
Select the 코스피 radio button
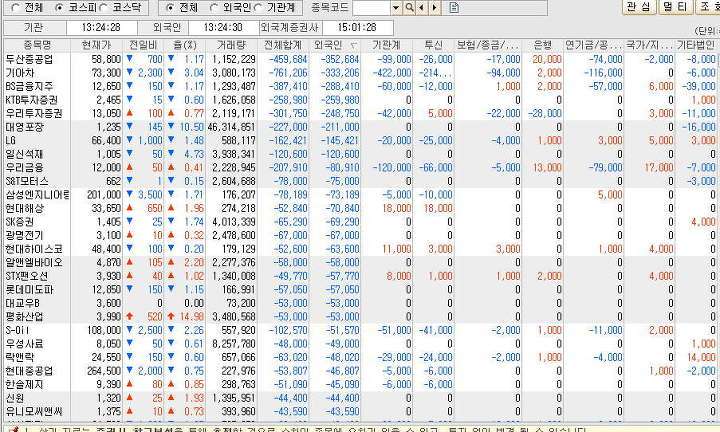(59, 8)
